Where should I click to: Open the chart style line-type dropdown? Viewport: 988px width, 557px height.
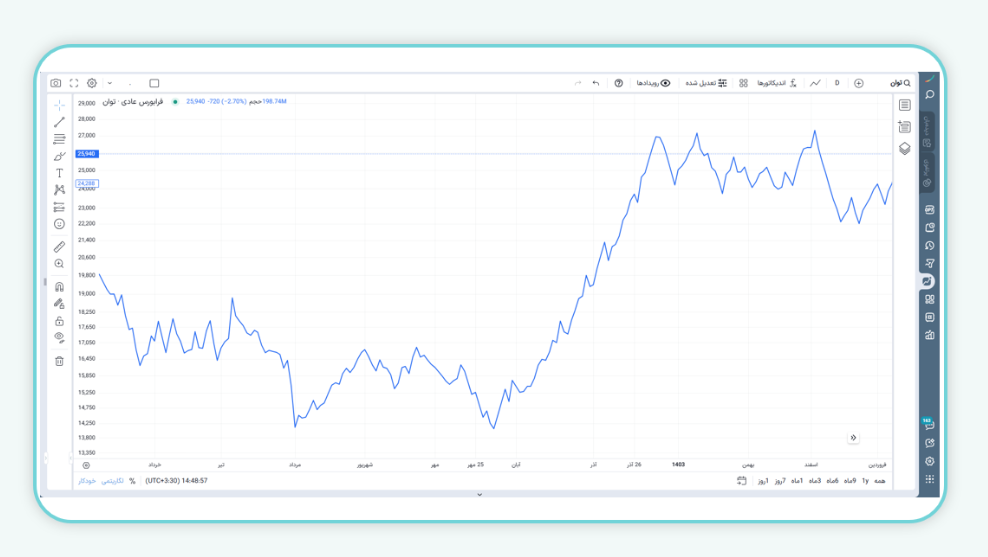coord(815,83)
